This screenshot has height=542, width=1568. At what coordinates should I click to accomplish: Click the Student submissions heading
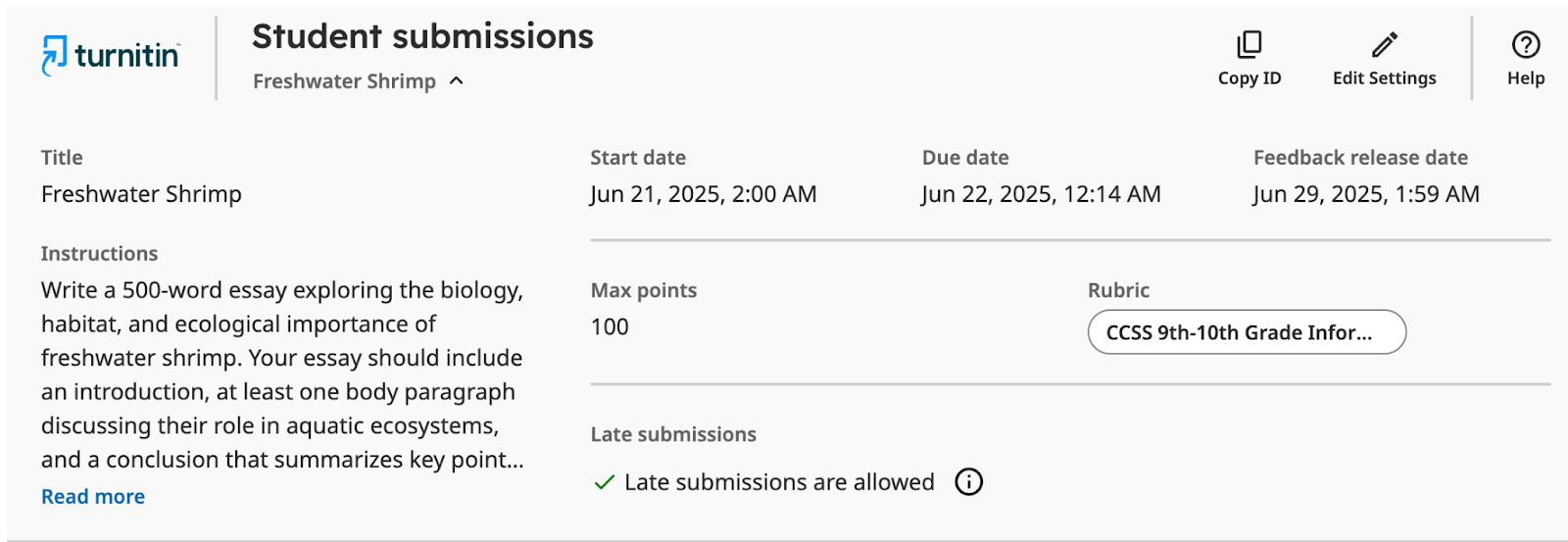point(422,36)
